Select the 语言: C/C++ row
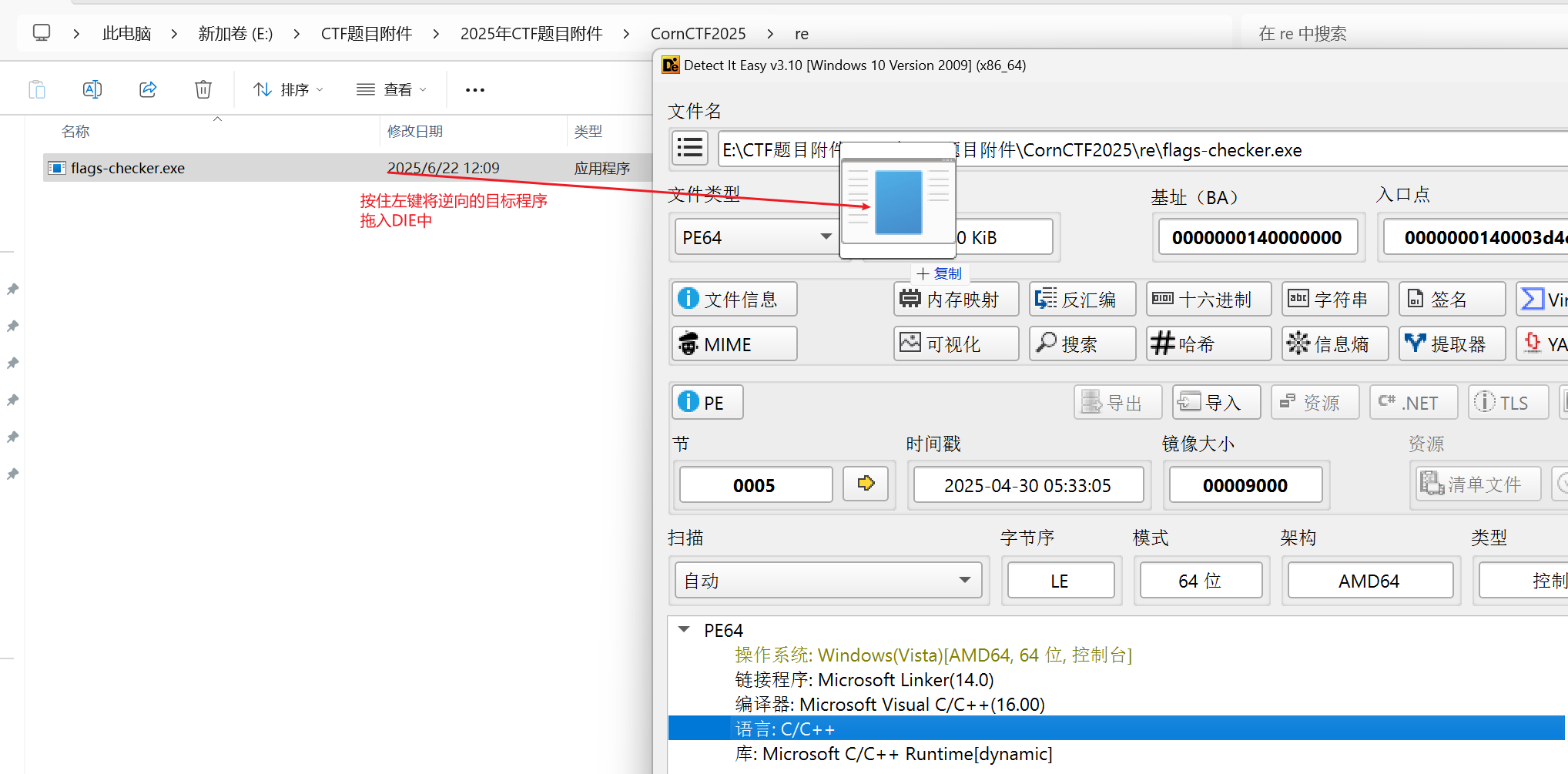 click(x=1116, y=729)
